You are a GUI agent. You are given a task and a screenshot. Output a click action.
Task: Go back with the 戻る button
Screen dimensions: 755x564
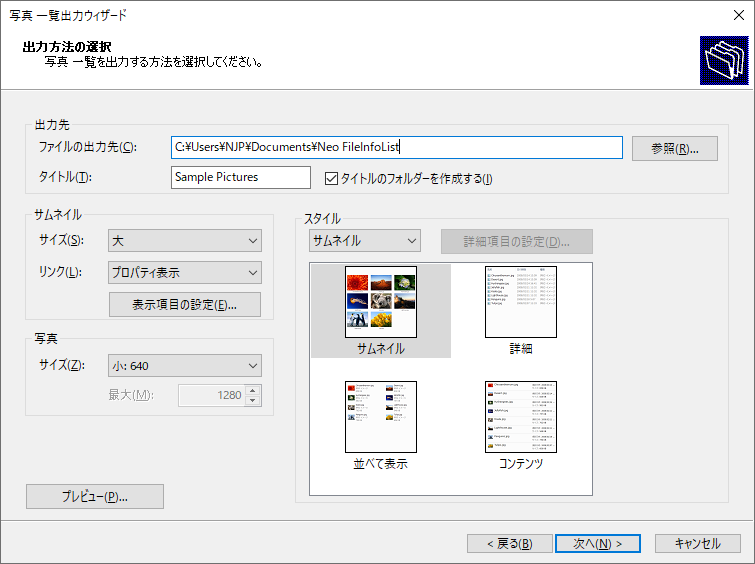click(509, 544)
